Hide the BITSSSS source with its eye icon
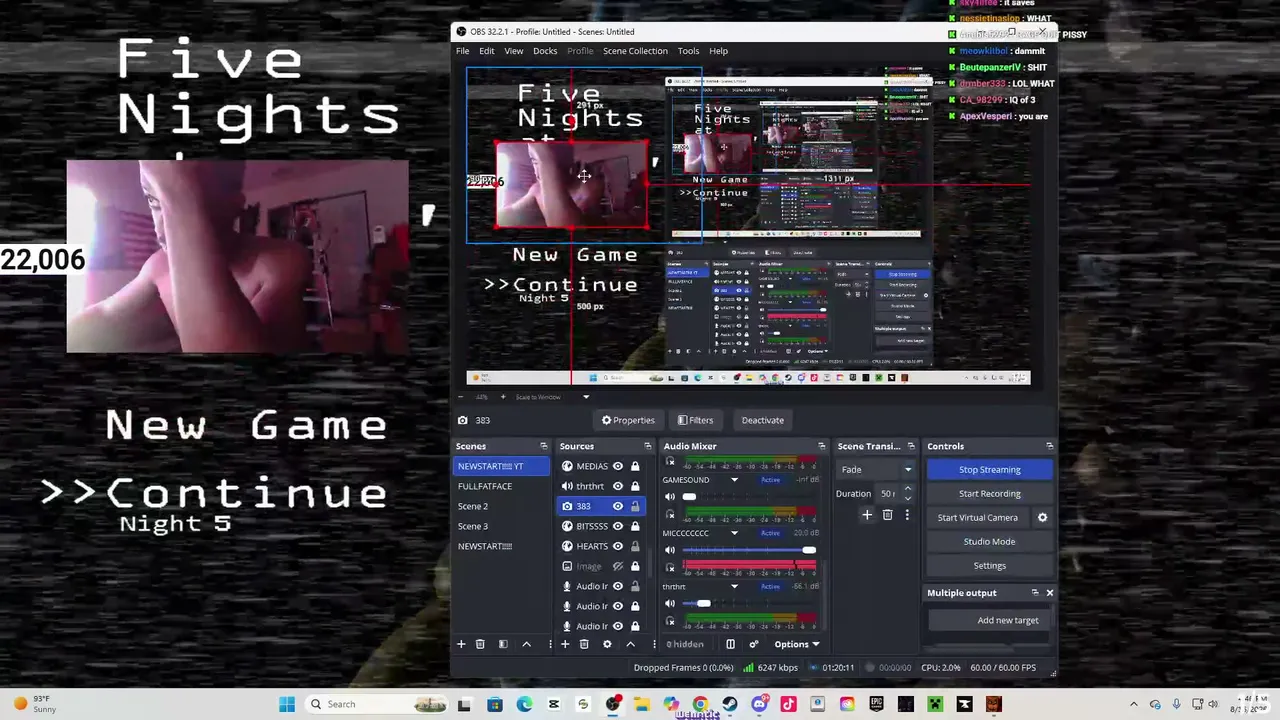1280x720 pixels. pyautogui.click(x=617, y=526)
